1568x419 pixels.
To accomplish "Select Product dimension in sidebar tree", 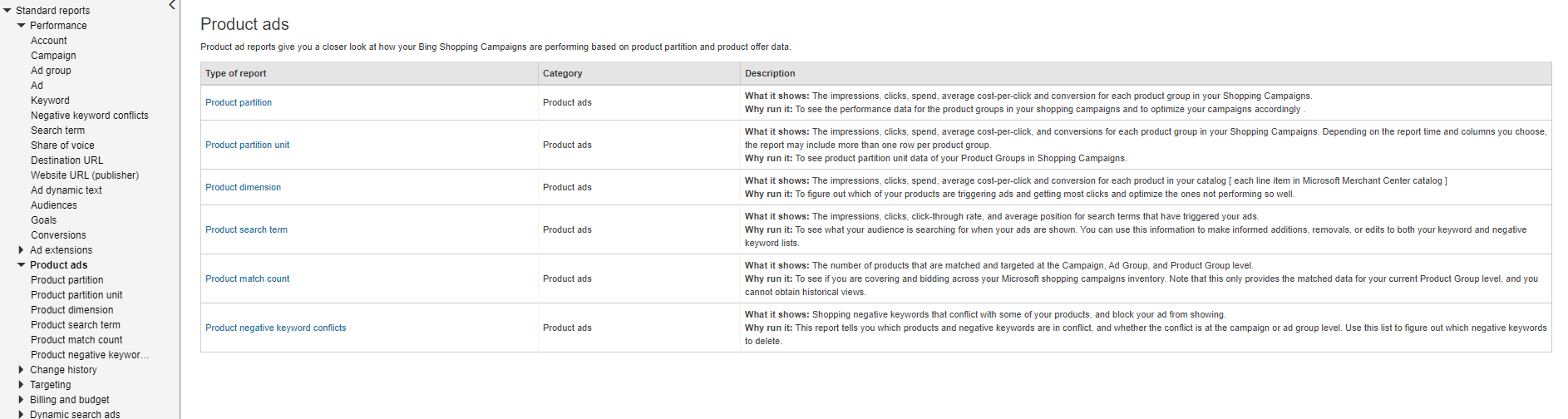I will 72,310.
